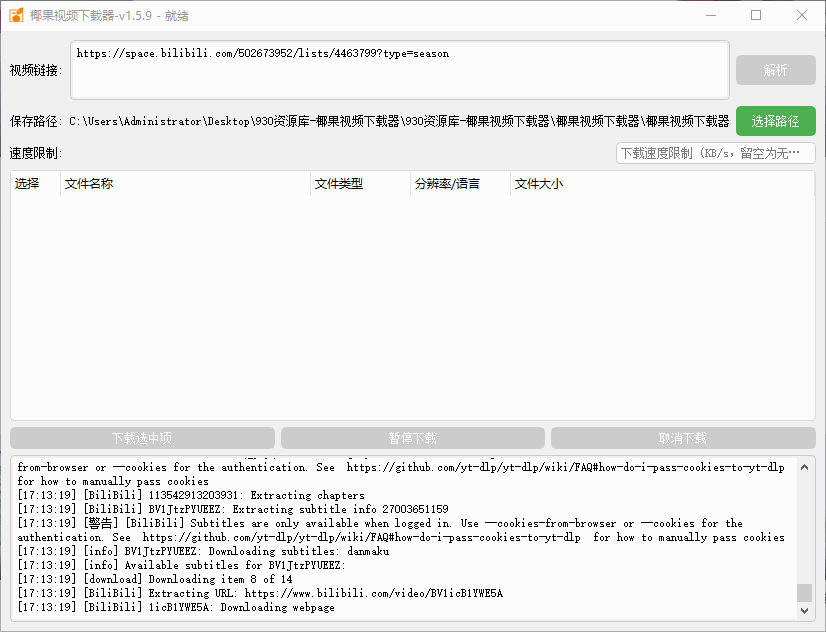Click log line 'Available subtitles for BV1JtzPYUEEZ'
Viewport: 826px width, 632px height.
[x=182, y=565]
